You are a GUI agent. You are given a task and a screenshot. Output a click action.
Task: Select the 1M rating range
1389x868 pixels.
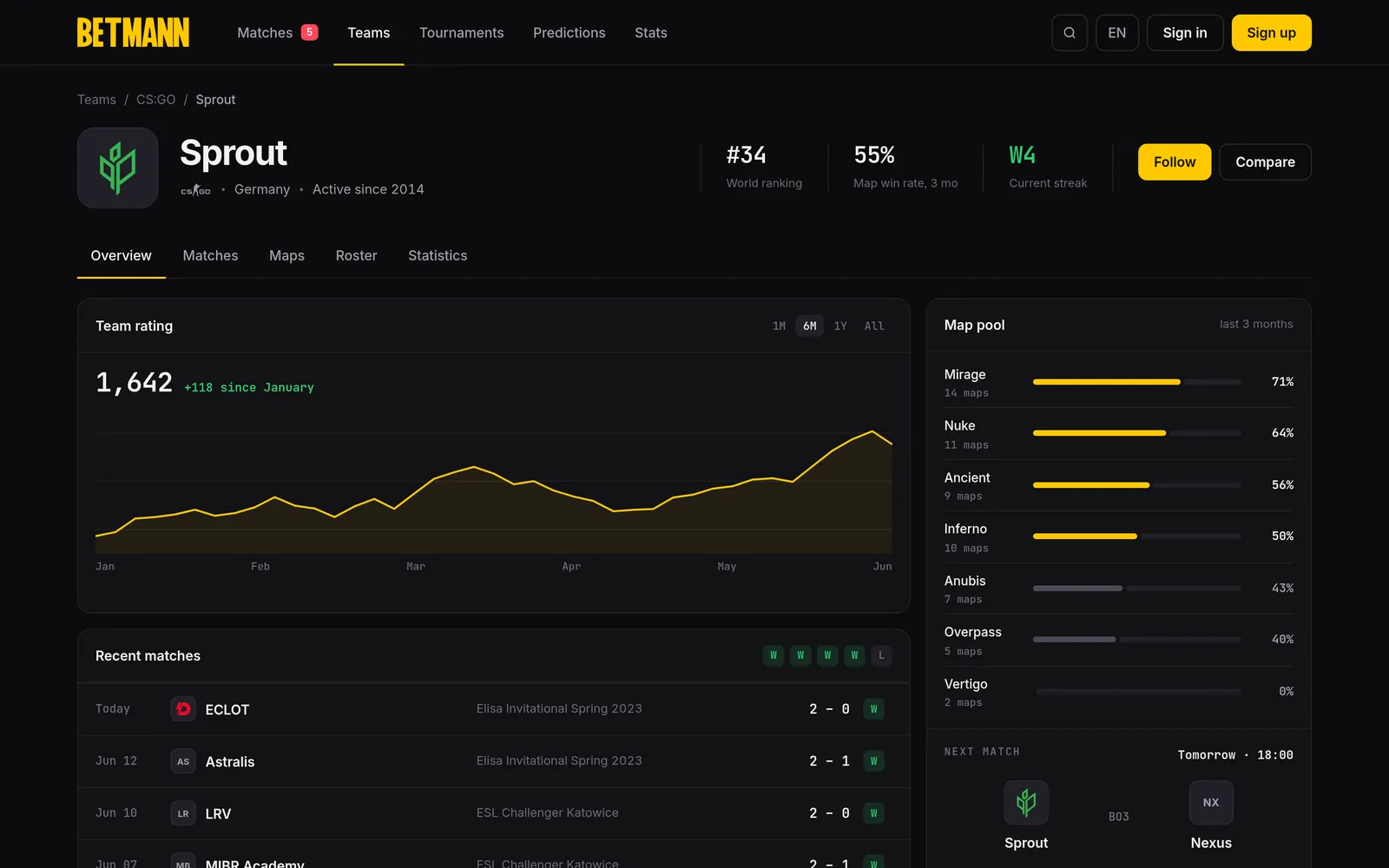pos(779,325)
